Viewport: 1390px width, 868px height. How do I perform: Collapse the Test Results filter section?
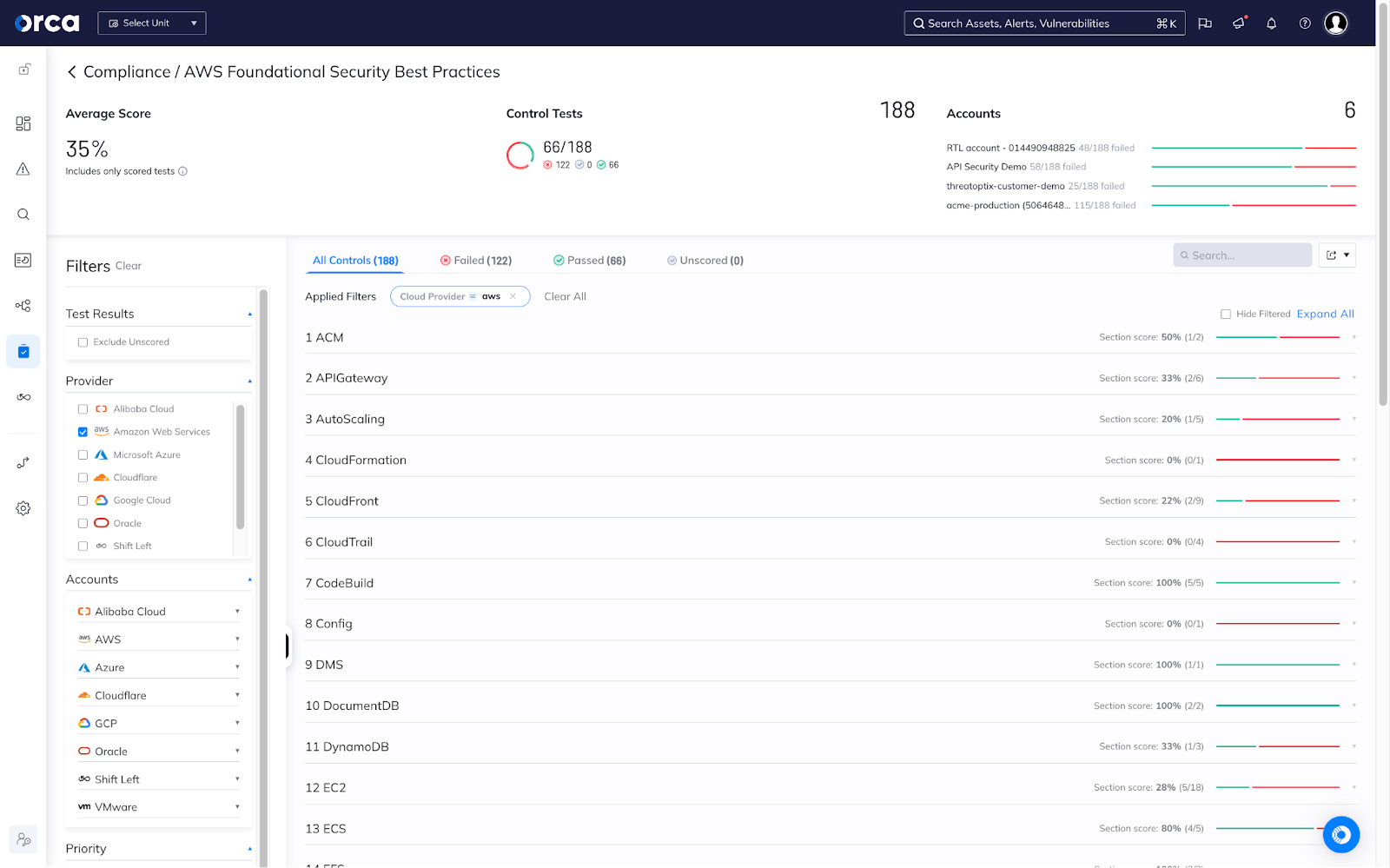(249, 313)
